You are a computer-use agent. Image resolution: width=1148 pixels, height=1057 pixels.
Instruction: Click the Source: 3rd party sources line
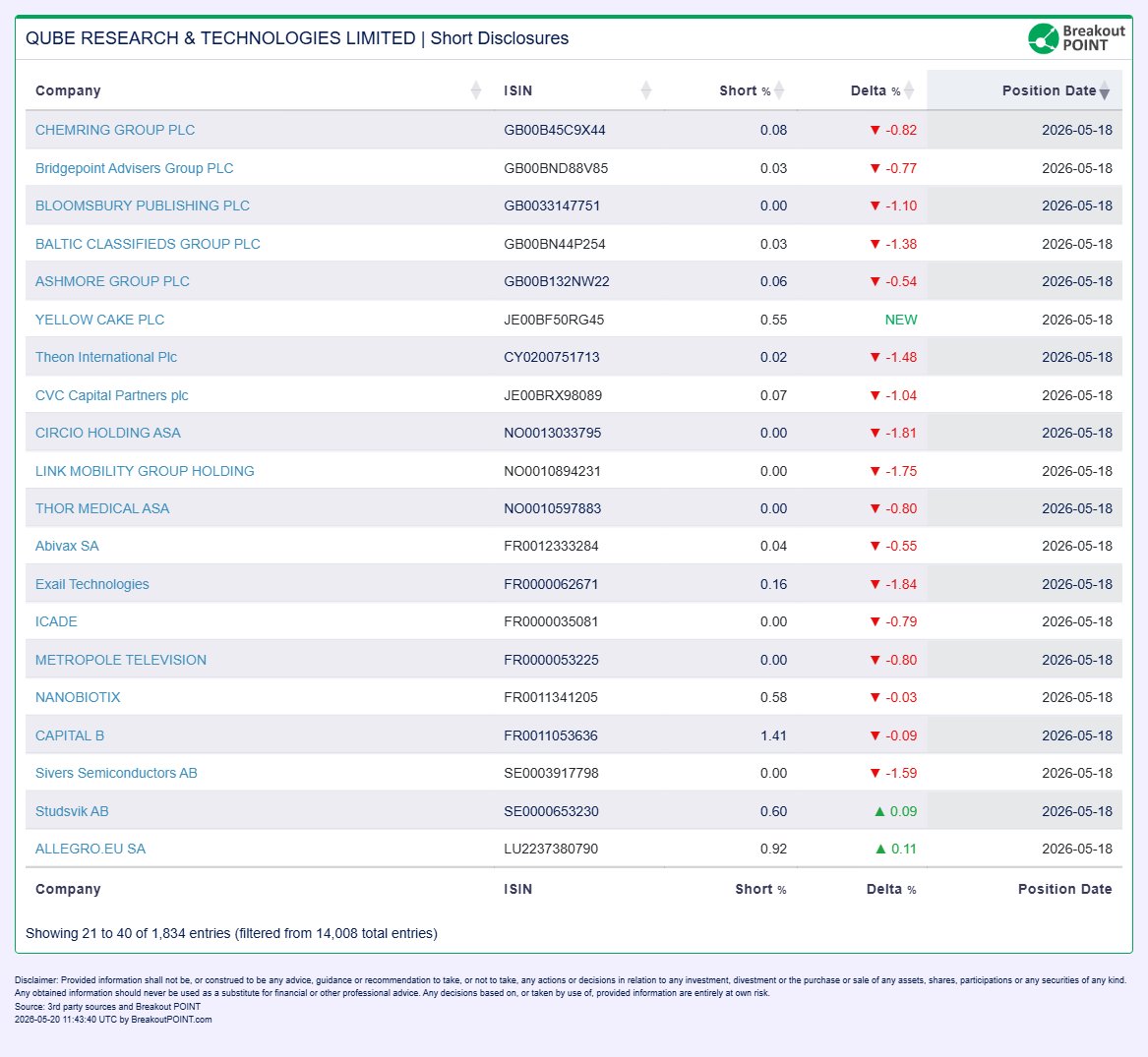coord(107,1007)
